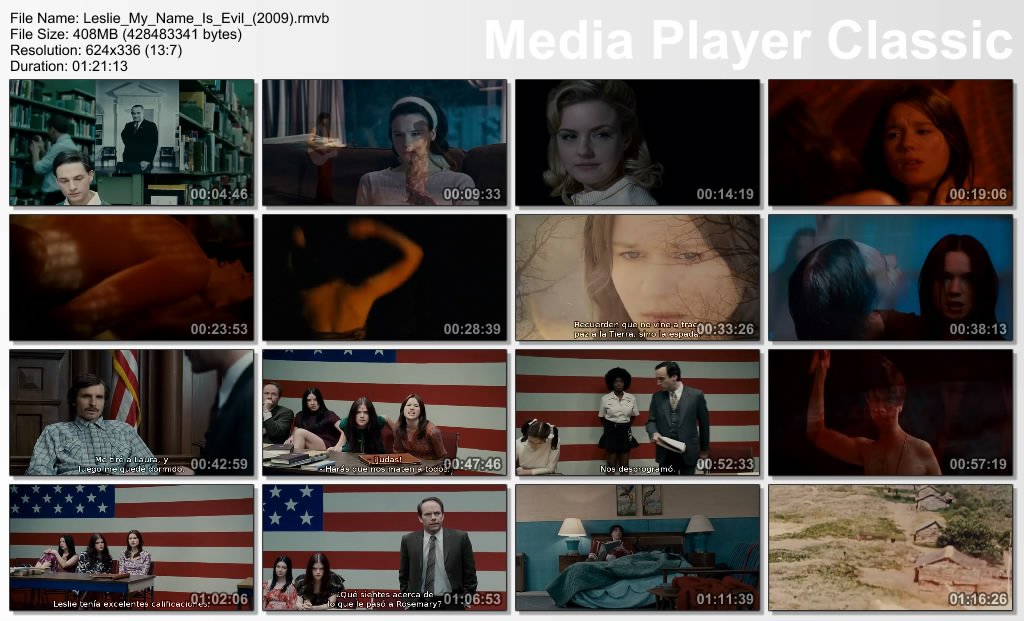Open the thumbnail at 01:02:06
The height and width of the screenshot is (621, 1024).
point(132,547)
